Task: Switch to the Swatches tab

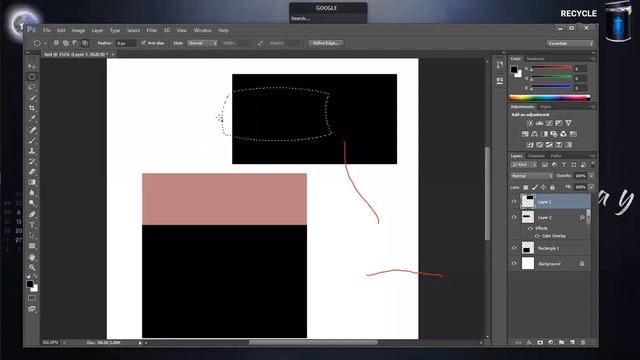Action: coord(535,59)
